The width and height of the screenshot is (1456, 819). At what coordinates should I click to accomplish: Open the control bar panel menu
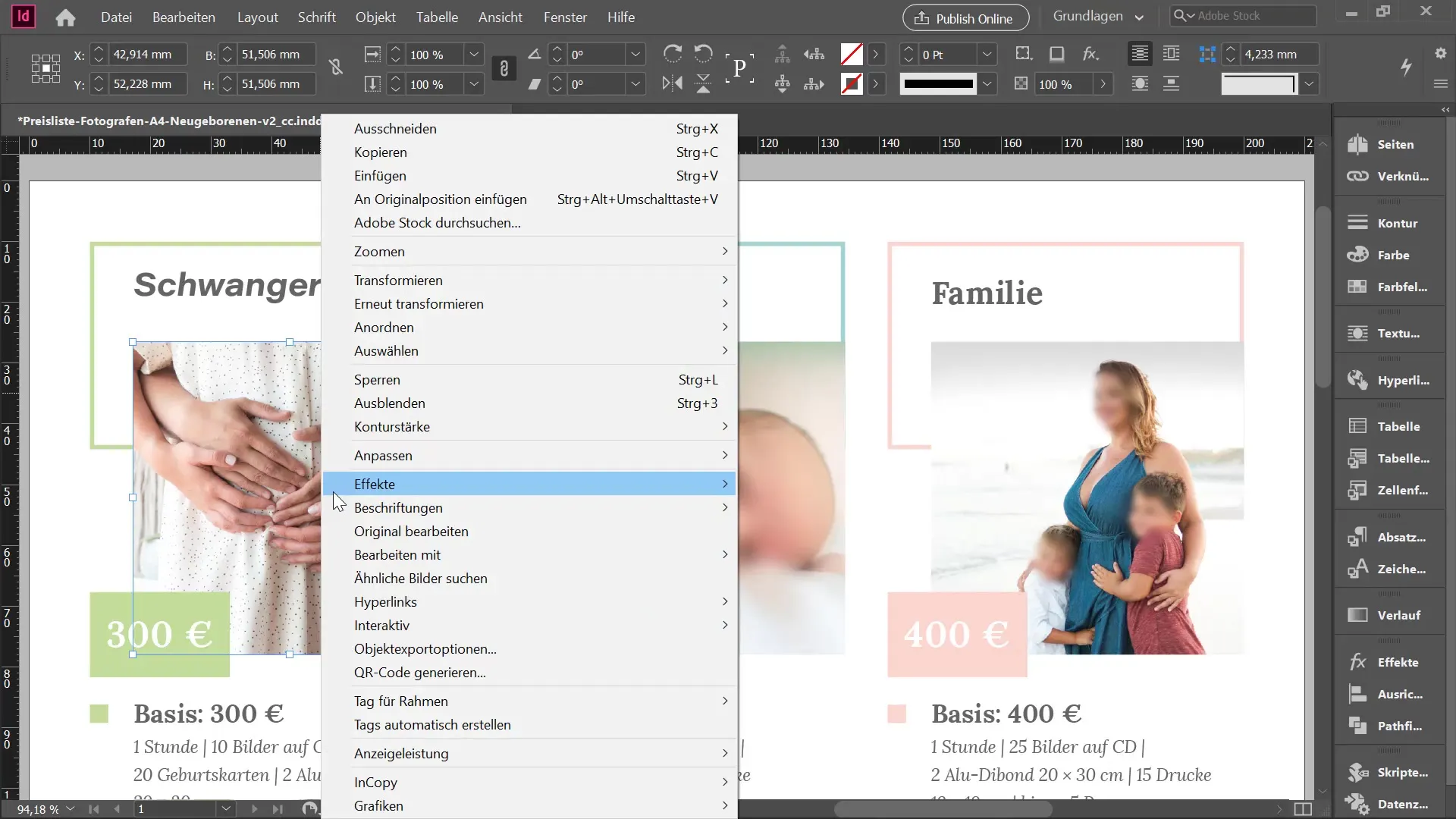(1441, 84)
